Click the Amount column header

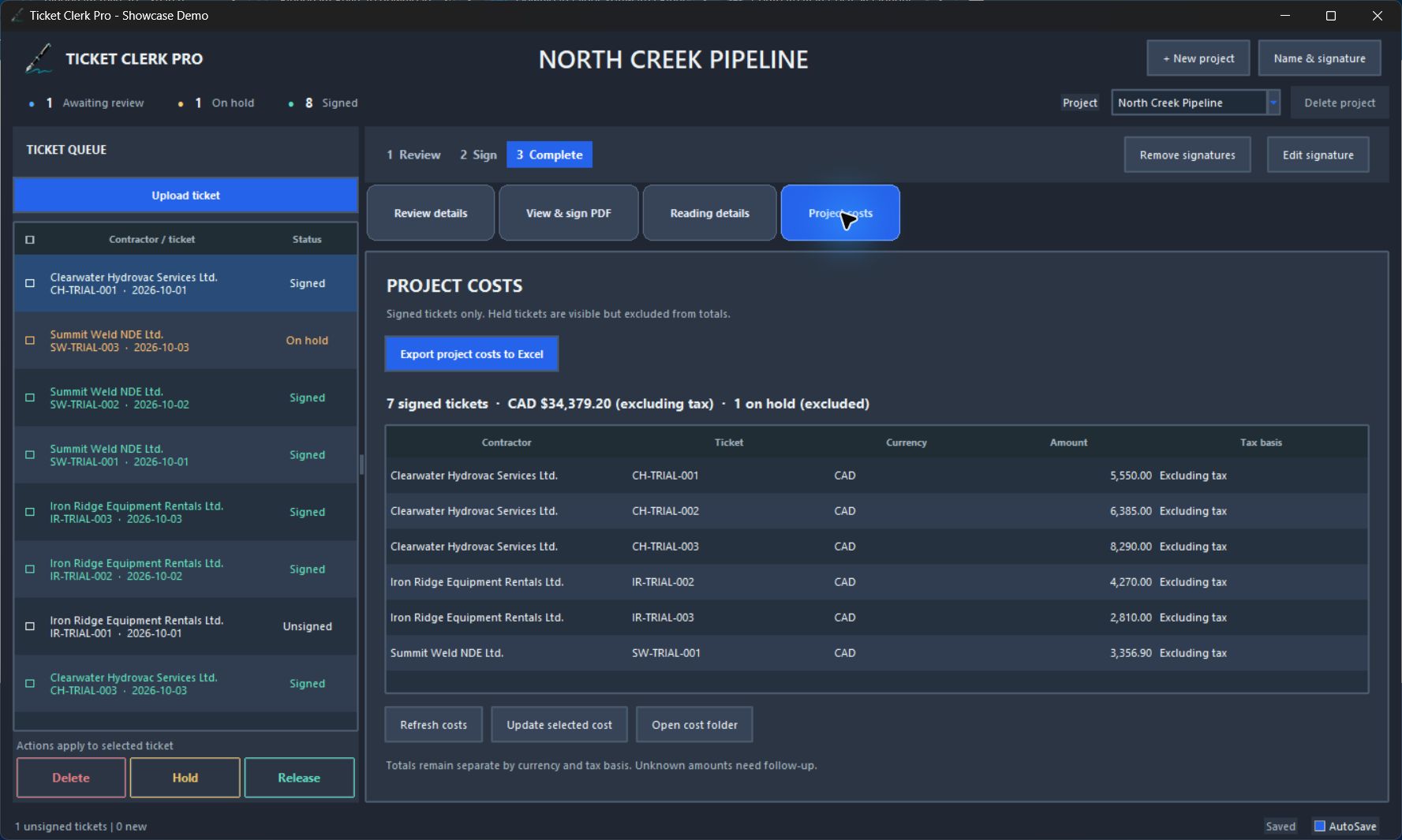pyautogui.click(x=1068, y=442)
